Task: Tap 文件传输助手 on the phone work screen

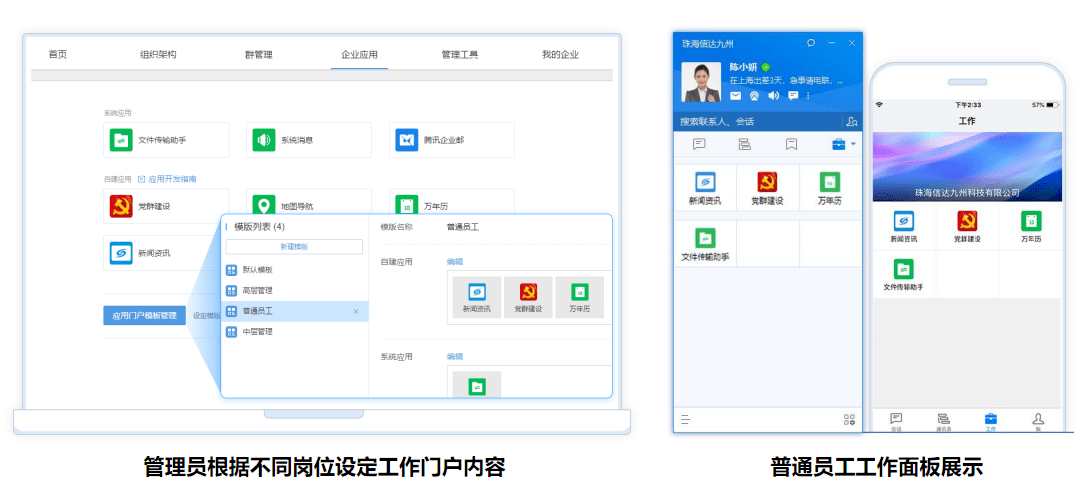Action: [x=904, y=274]
